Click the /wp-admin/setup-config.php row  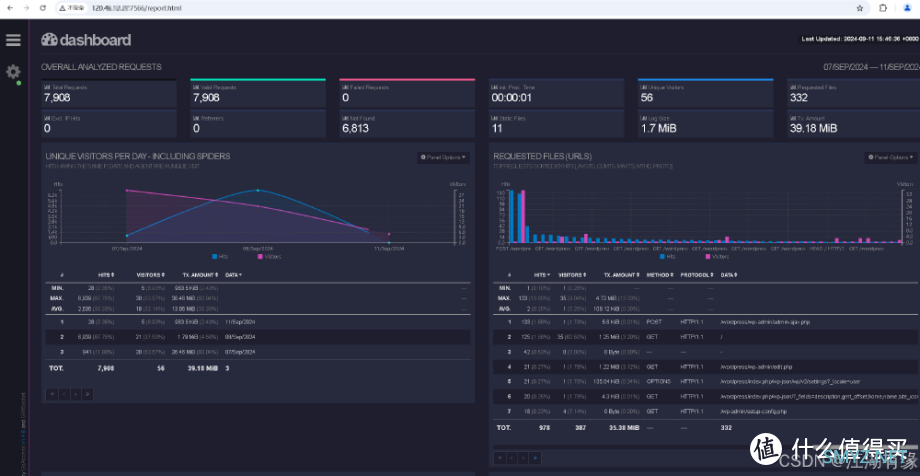[x=706, y=412]
